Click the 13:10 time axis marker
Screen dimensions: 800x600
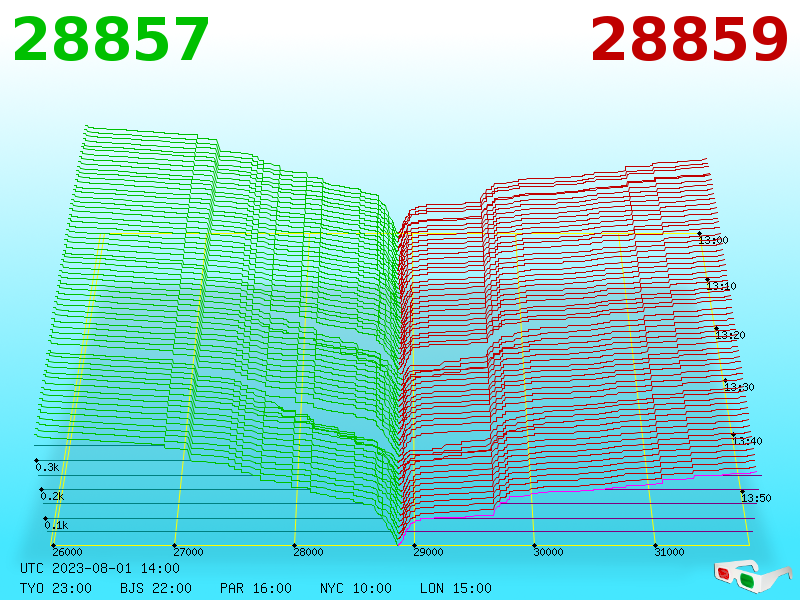coord(721,286)
